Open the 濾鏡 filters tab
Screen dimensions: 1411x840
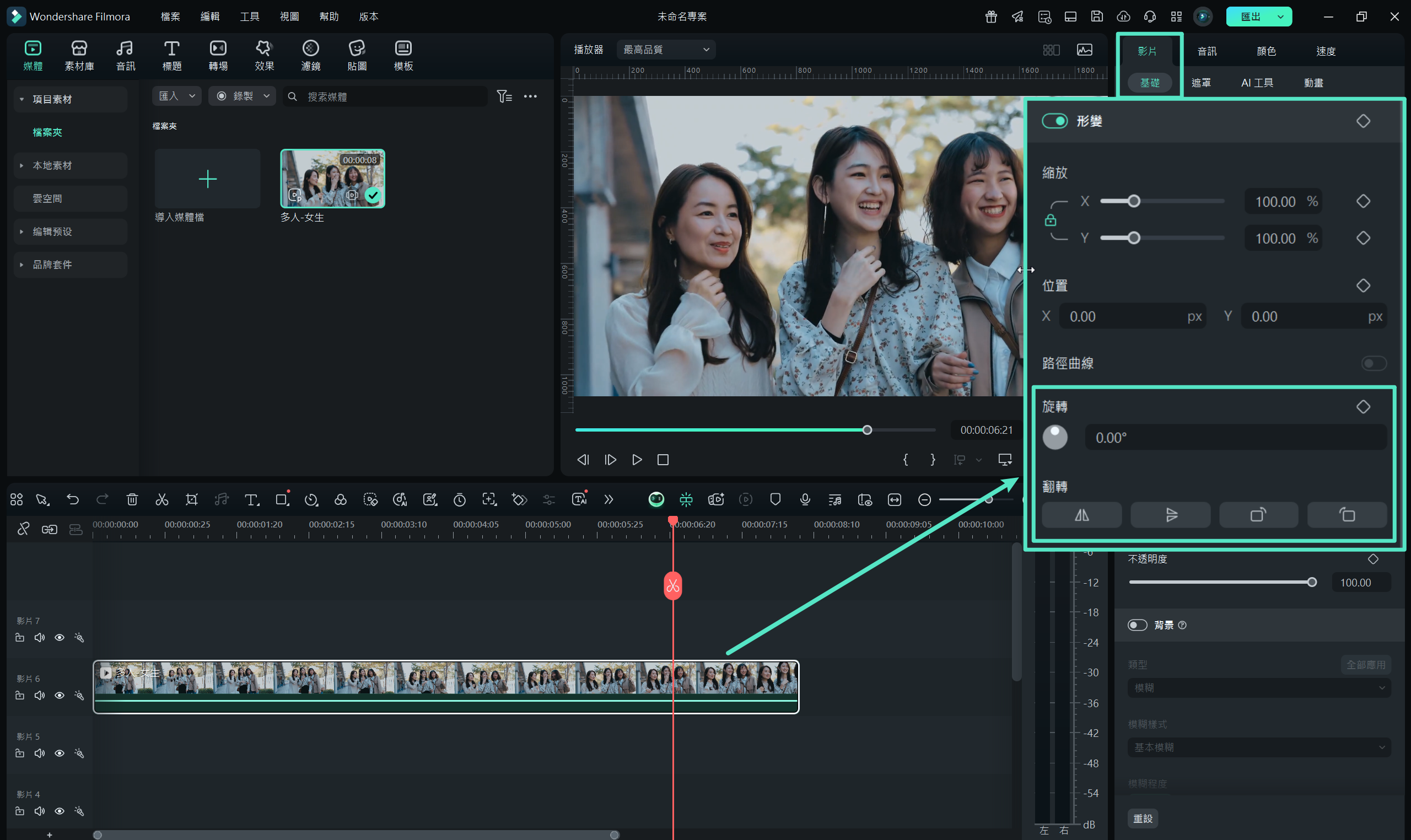(311, 56)
